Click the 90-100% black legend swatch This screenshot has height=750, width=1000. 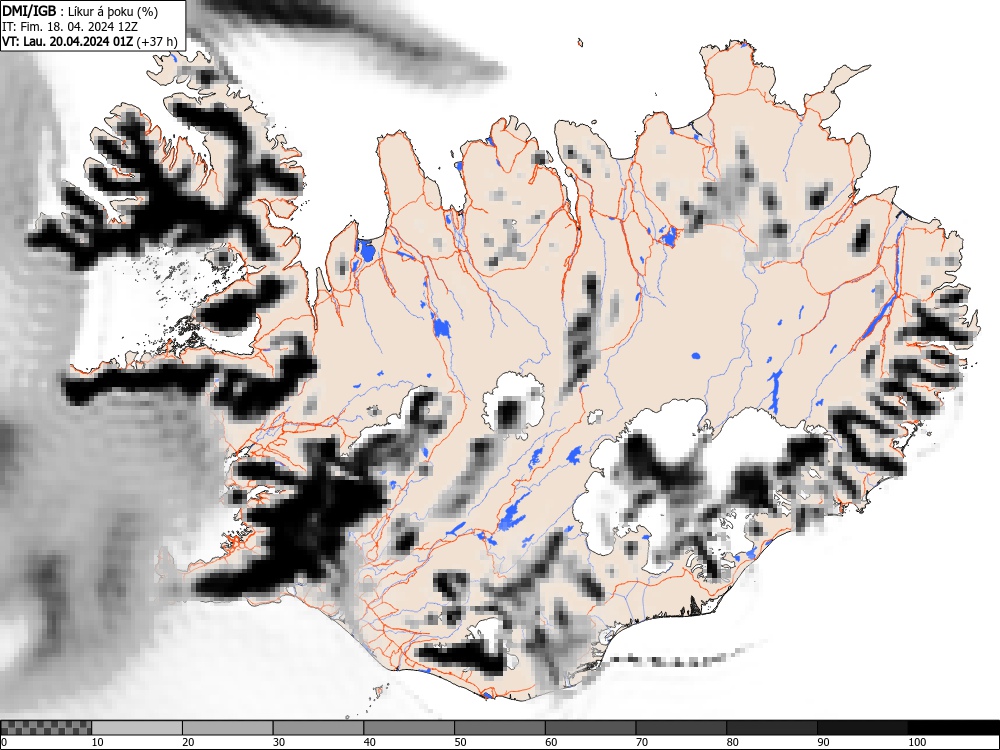pyautogui.click(x=862, y=728)
